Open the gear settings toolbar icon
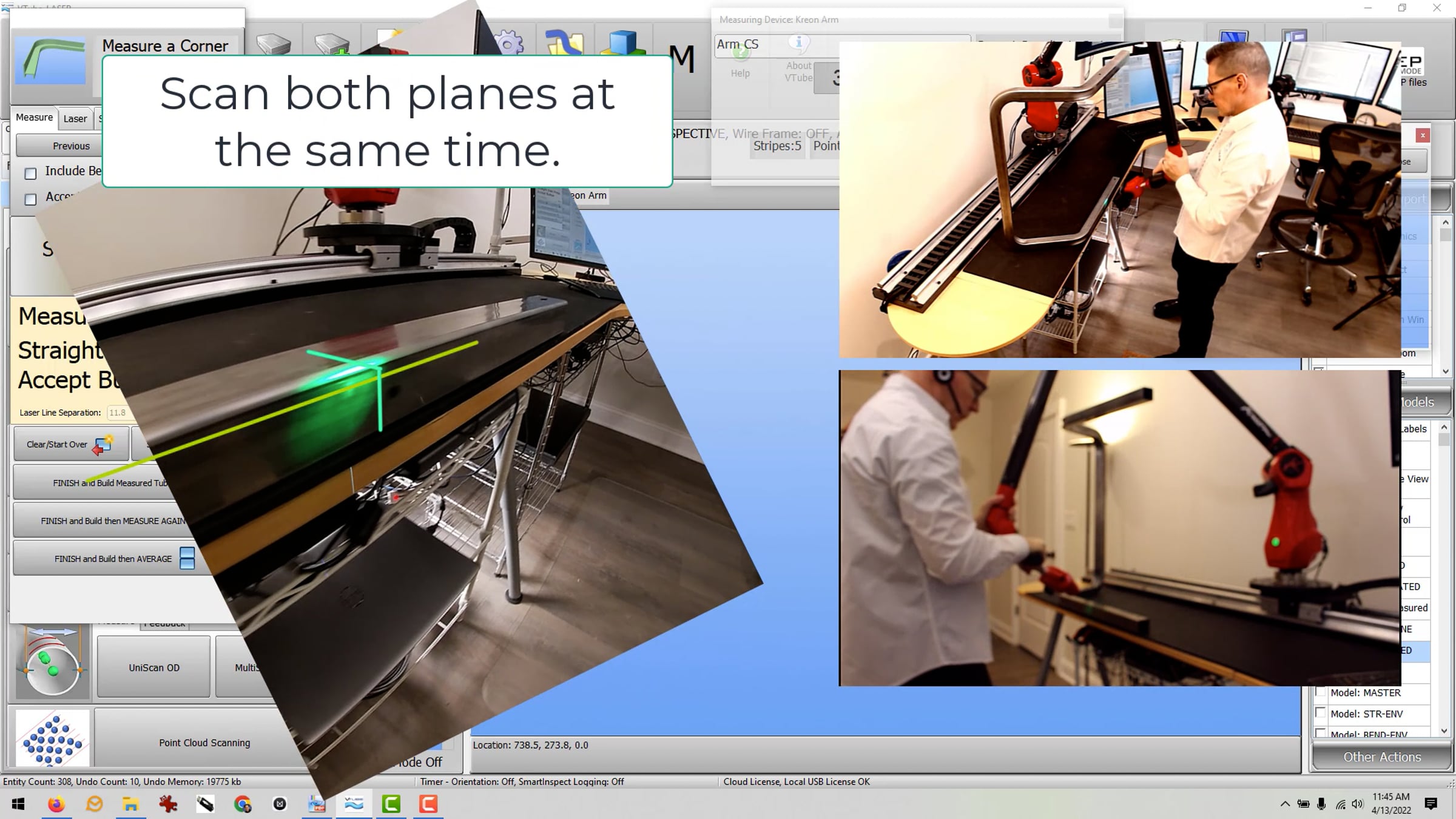The image size is (1456, 819). 508,42
